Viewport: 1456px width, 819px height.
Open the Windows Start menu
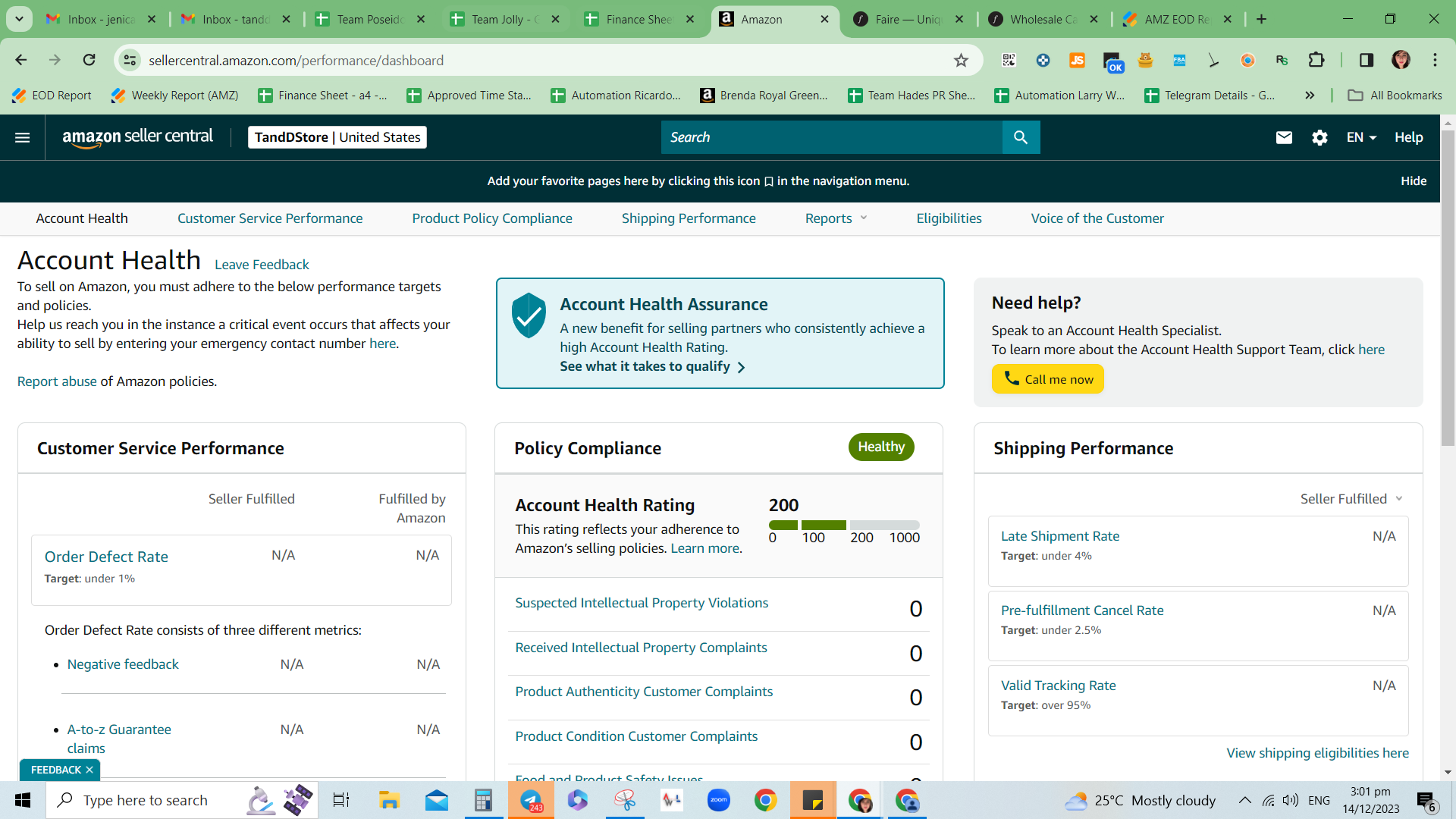pos(23,800)
